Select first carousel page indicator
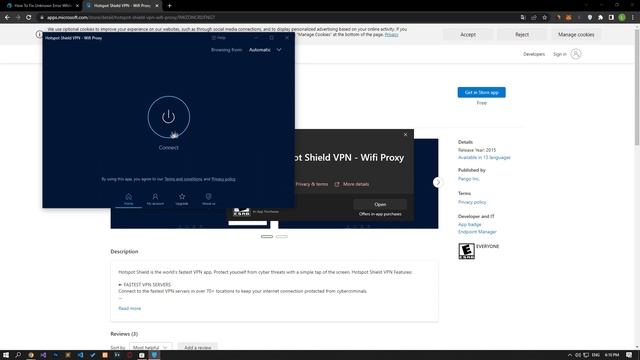 (267, 236)
